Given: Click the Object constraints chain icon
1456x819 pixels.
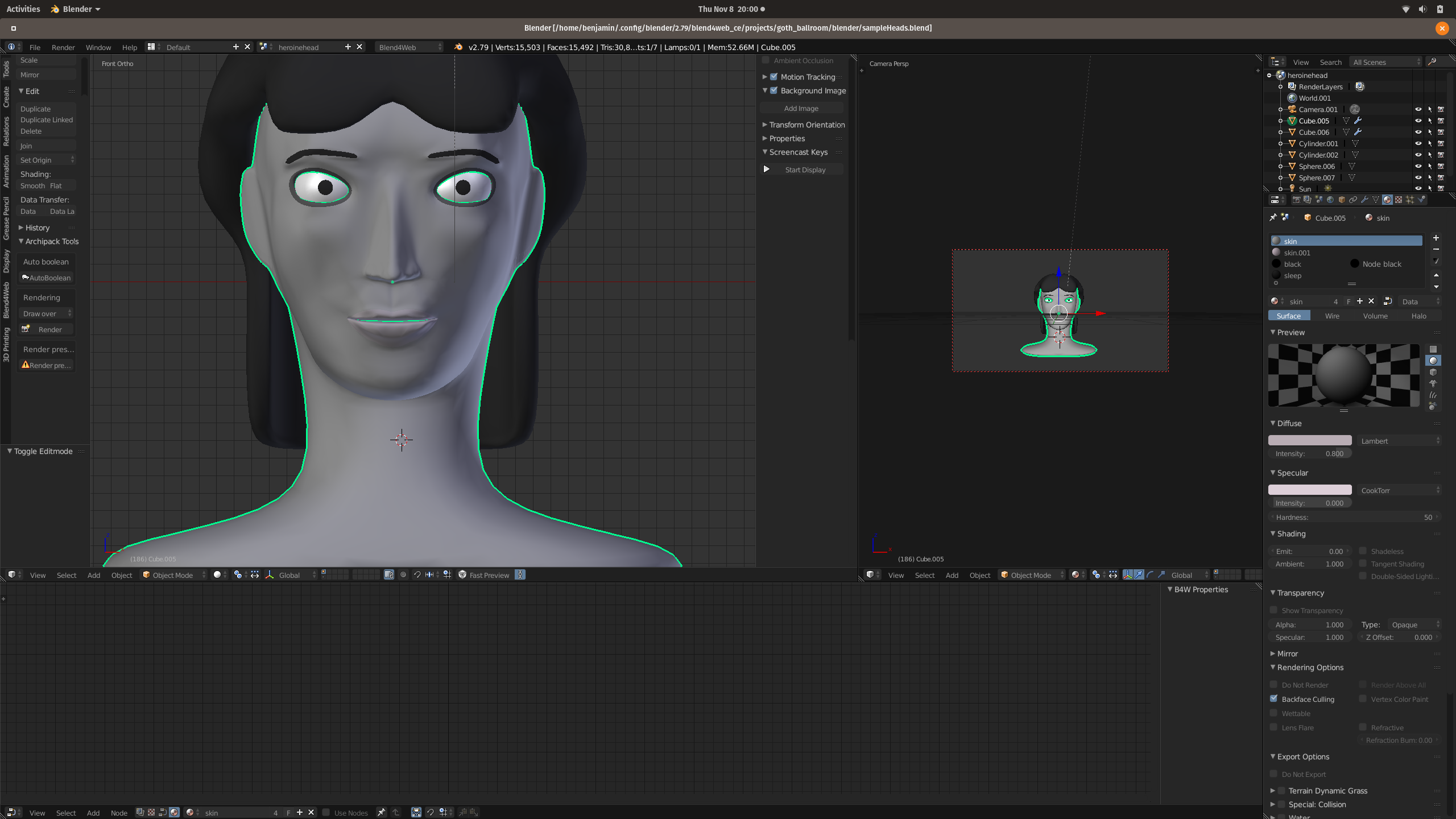Looking at the screenshot, I should pos(1353,200).
